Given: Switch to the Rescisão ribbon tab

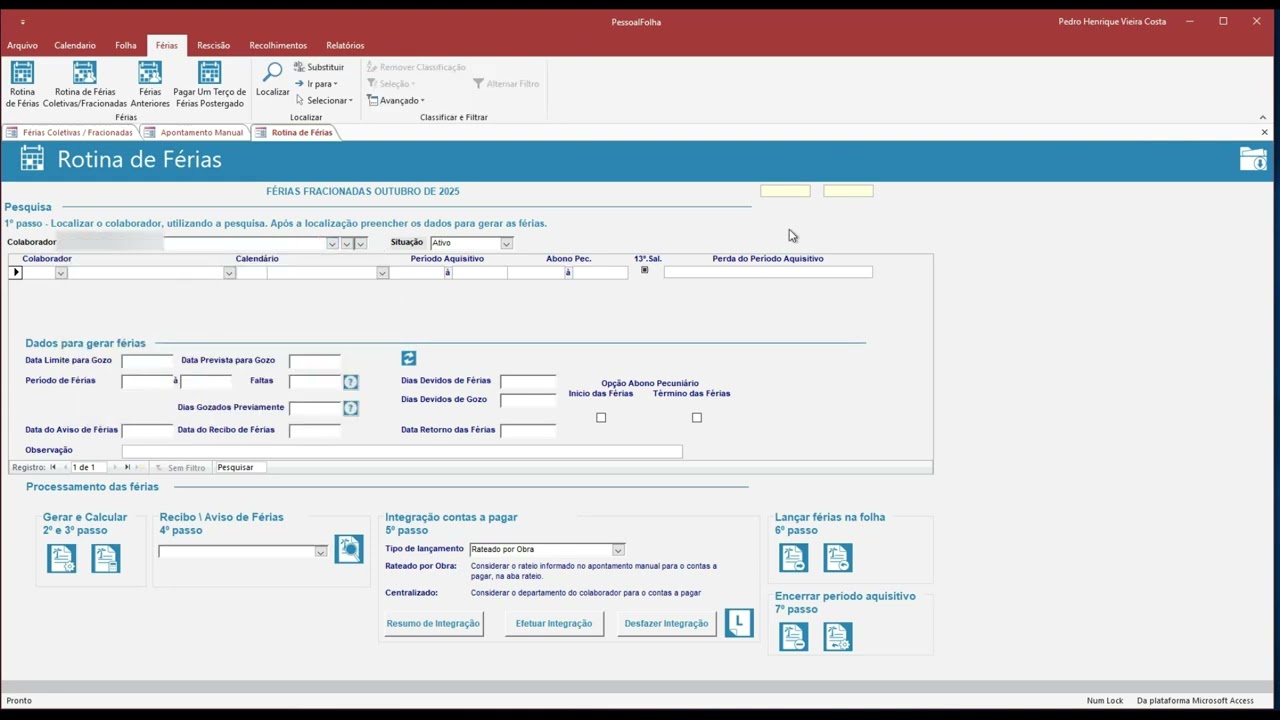Looking at the screenshot, I should click(x=214, y=45).
